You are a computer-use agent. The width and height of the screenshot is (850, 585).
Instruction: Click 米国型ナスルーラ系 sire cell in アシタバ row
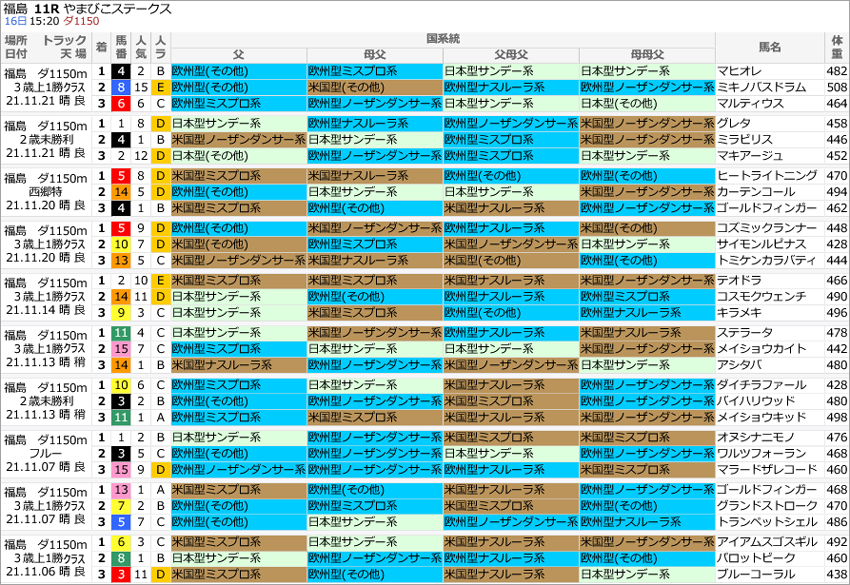[239, 365]
